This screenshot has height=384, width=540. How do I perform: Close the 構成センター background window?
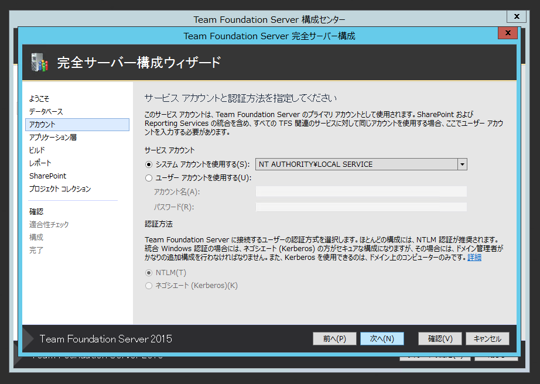(x=516, y=16)
